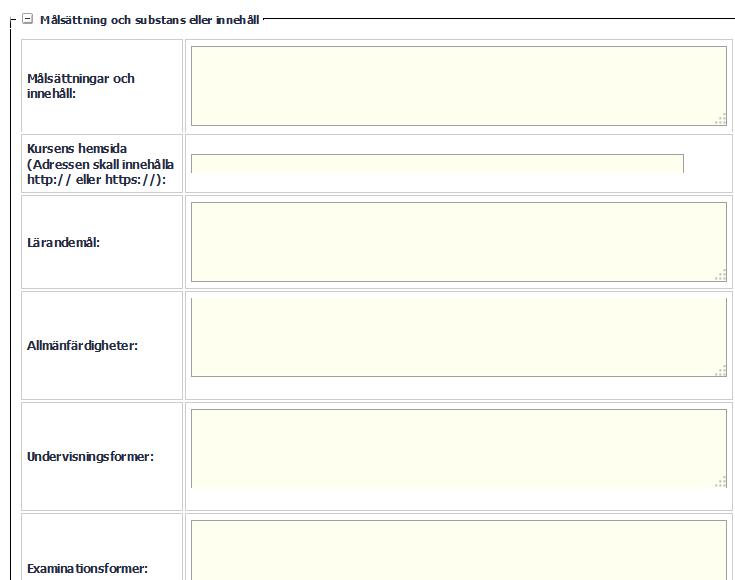Click the Lärandemål textarea resize handle
735x580 pixels.
point(720,275)
